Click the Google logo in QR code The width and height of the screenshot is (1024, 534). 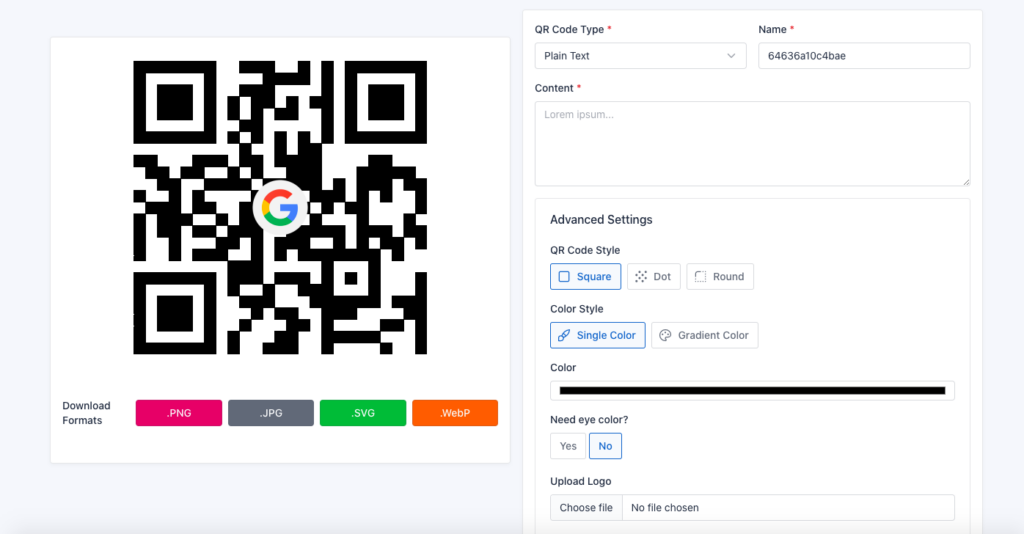coord(280,208)
